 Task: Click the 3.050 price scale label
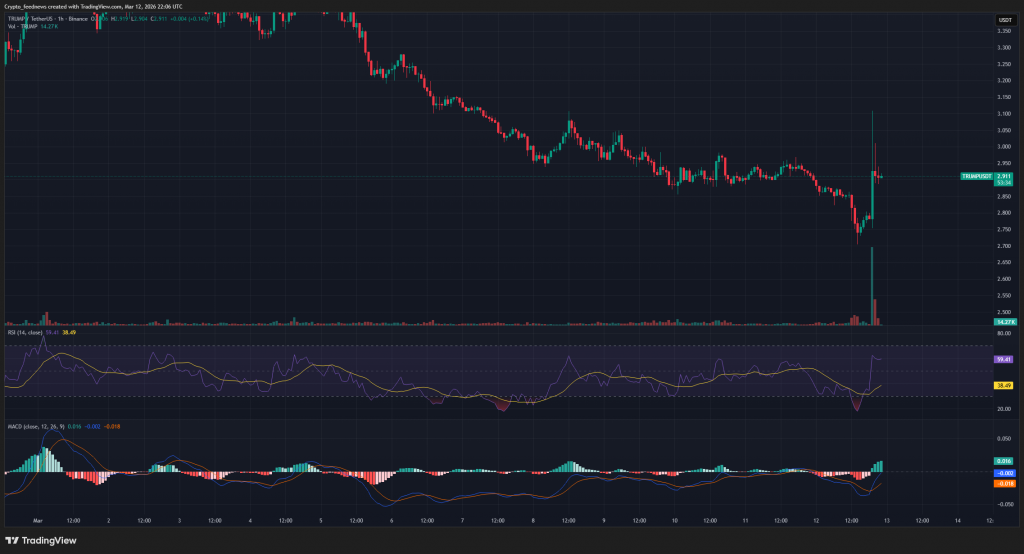[x=1004, y=131]
